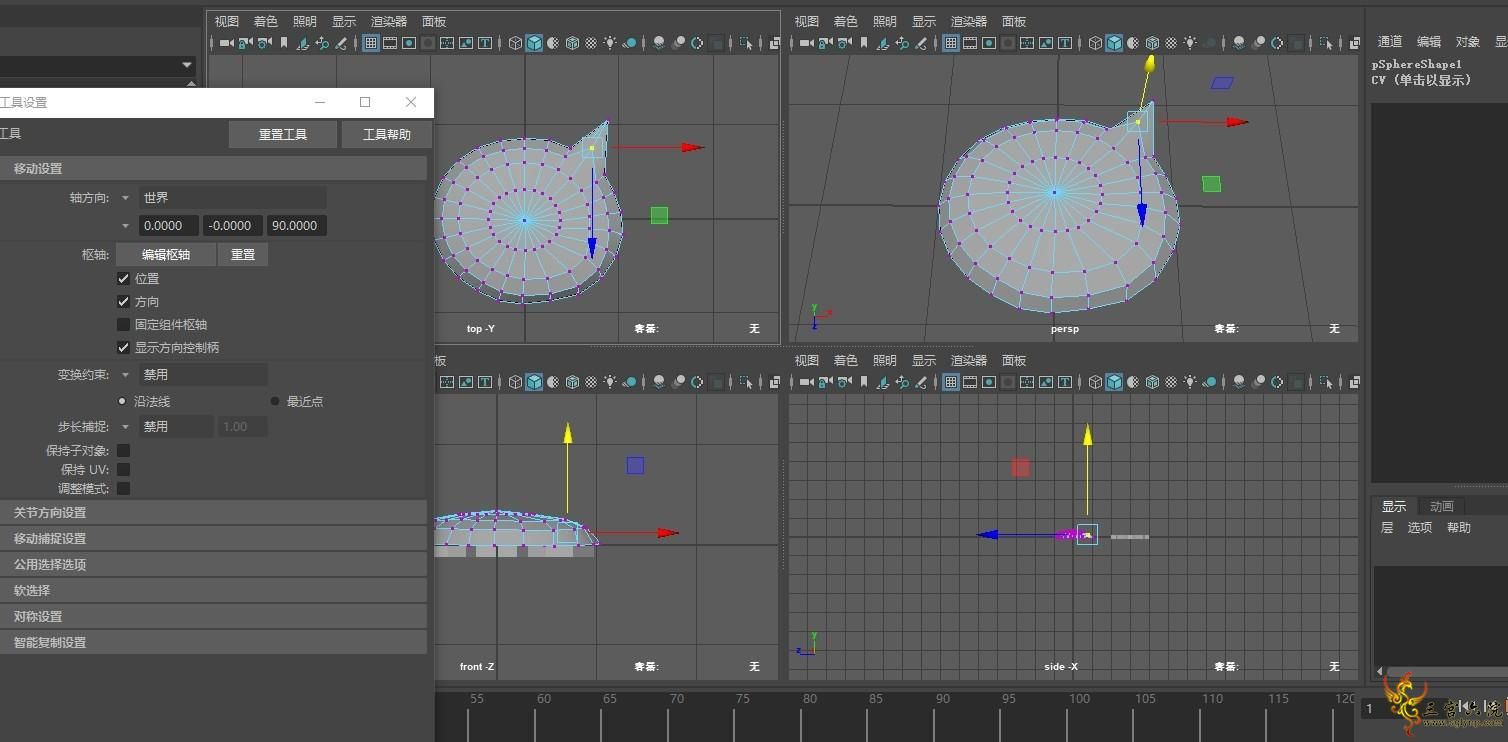Click the green plane handle in persp view
1508x742 pixels.
pyautogui.click(x=1211, y=184)
